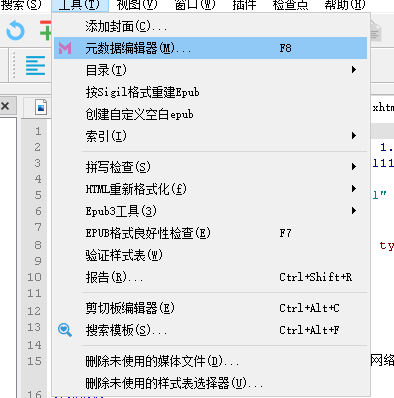Expand the 索引(I) submenu arrow
This screenshot has height=398, width=394.
coord(354,136)
